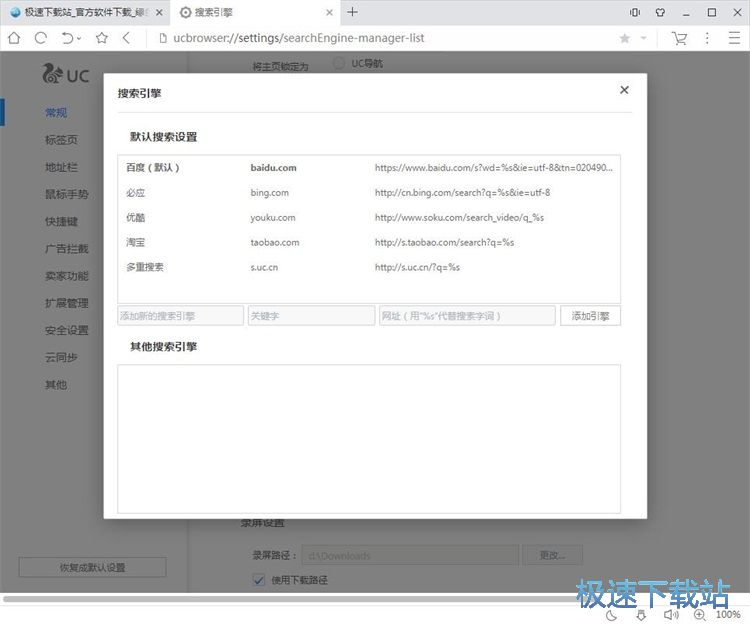Click the 录屏路径 path field
Viewport: 750px width, 624px height.
pos(410,555)
